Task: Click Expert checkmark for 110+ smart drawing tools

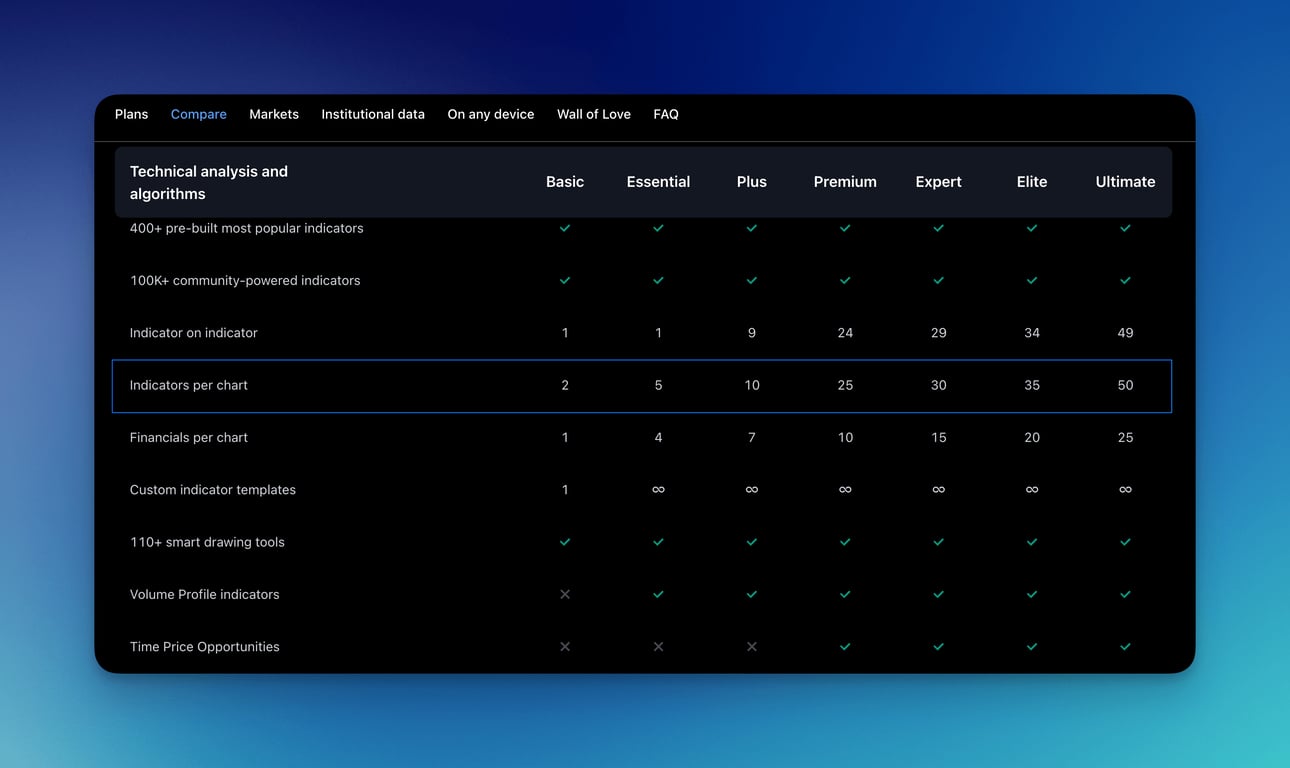Action: [938, 542]
